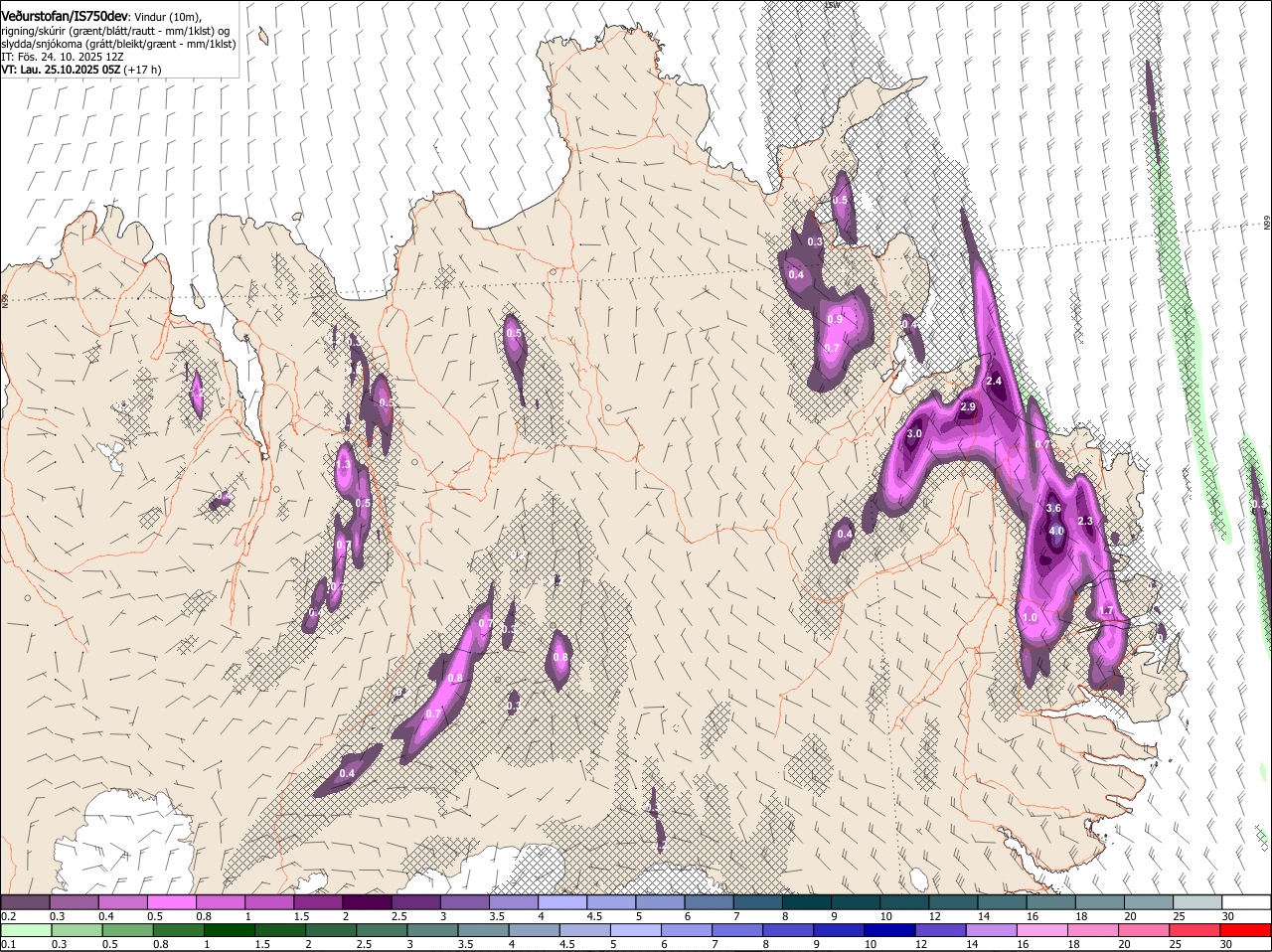Viewport: 1272px width, 952px height.
Task: Click the 3.0 precipitation value on the map
Action: (x=914, y=434)
